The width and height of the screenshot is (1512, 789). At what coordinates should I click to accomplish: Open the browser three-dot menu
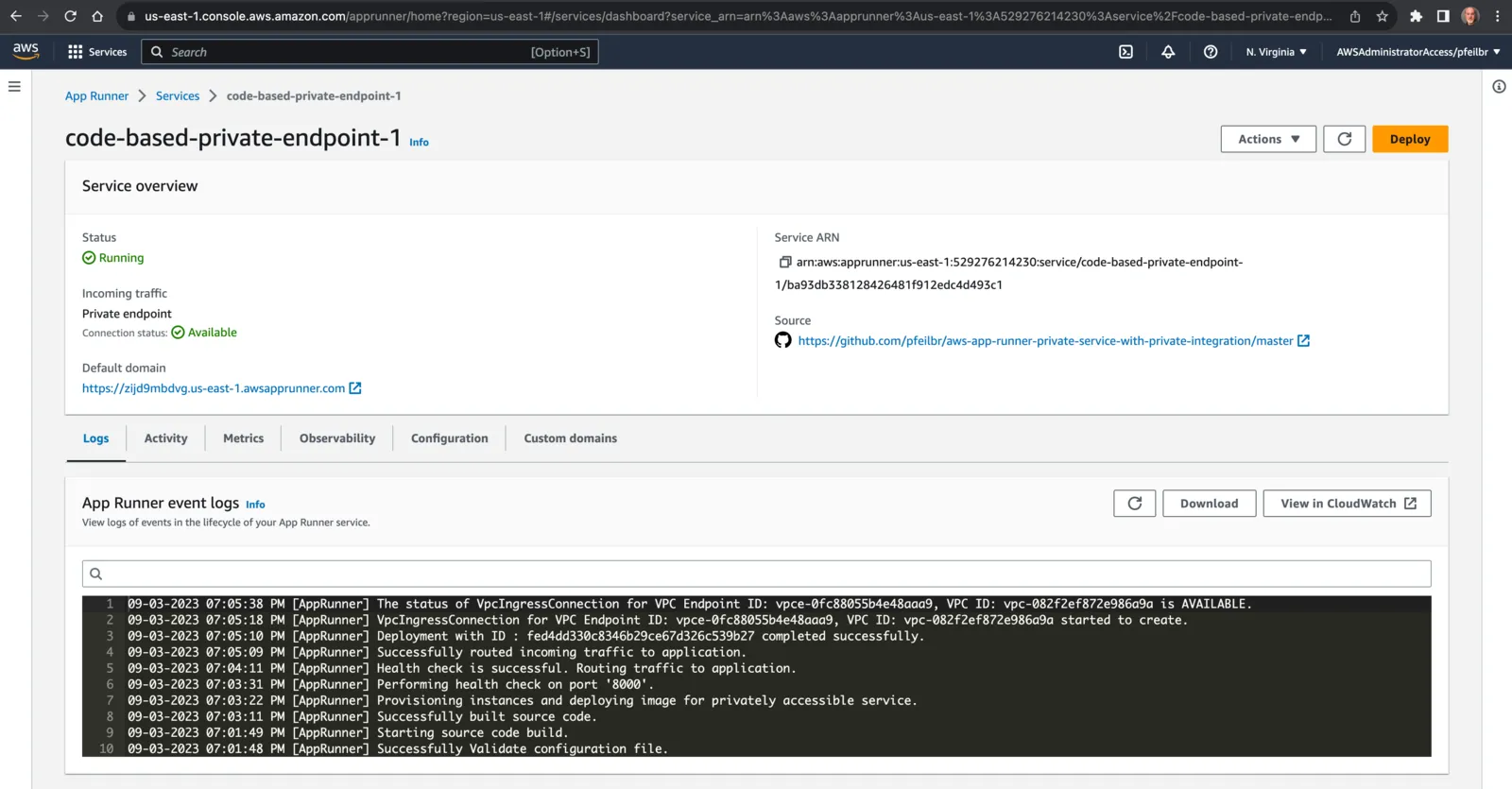pos(1498,16)
